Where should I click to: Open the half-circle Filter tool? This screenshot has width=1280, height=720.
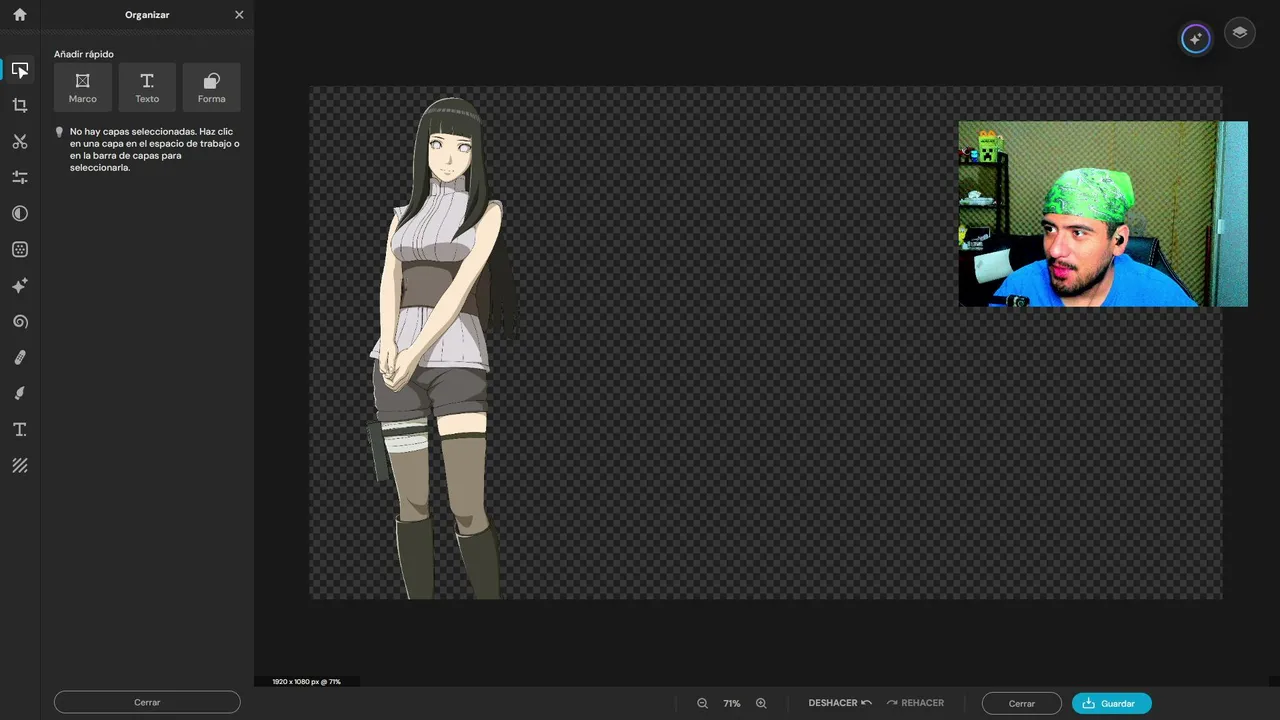[20, 213]
